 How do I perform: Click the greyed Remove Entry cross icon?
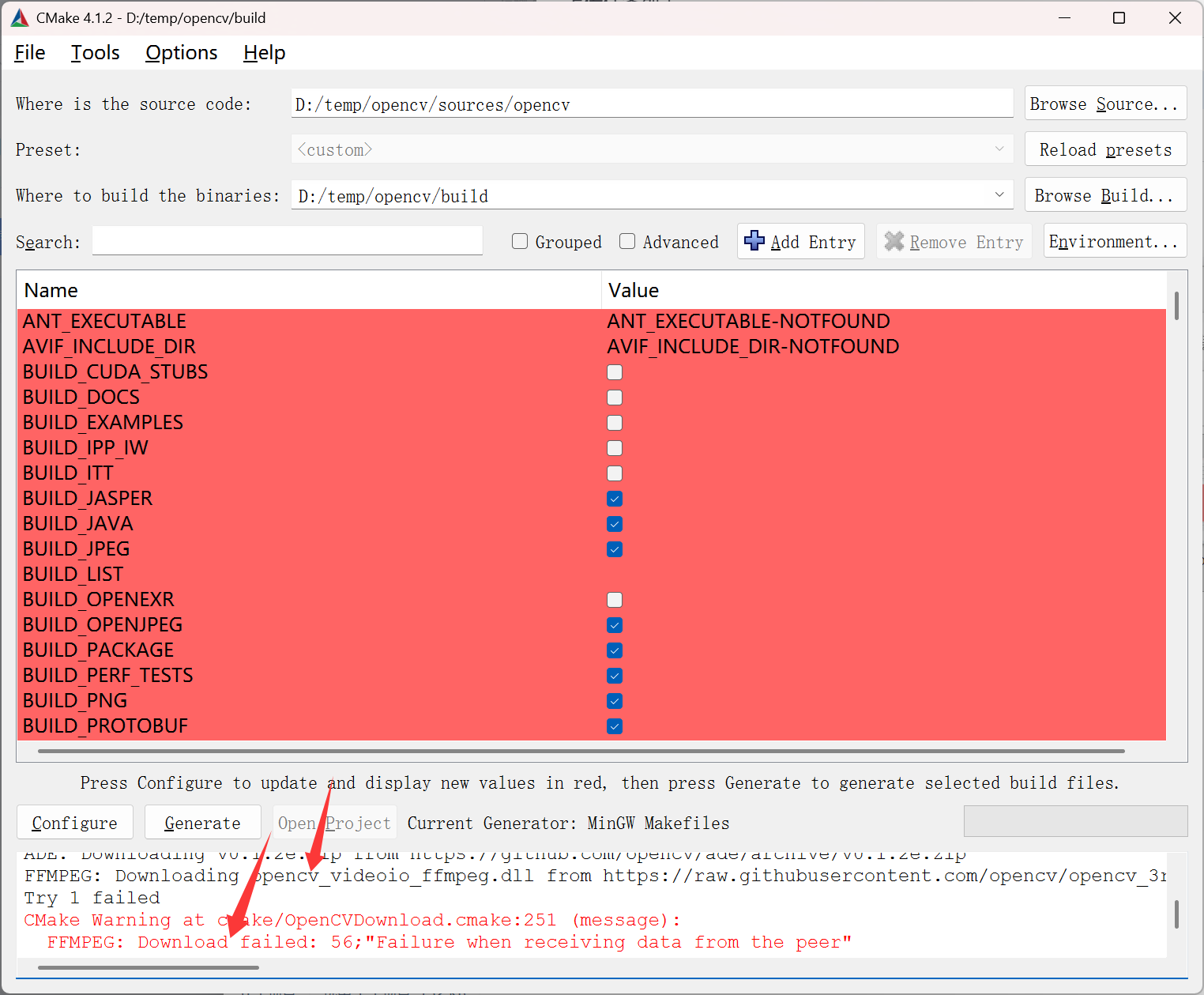[894, 241]
